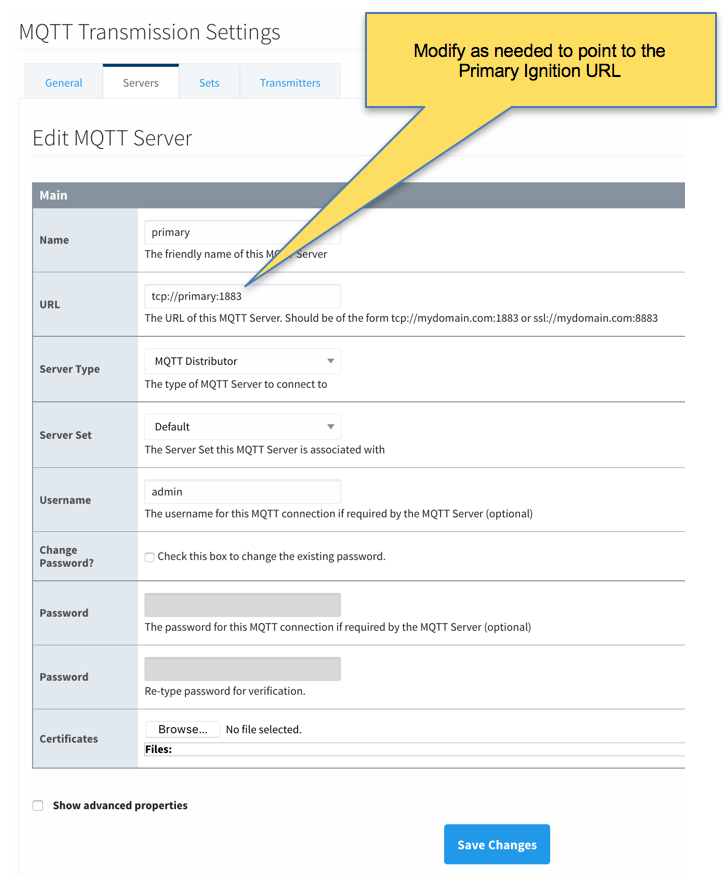This screenshot has height=880, width=728.
Task: Select the Servers tab
Action: [141, 82]
